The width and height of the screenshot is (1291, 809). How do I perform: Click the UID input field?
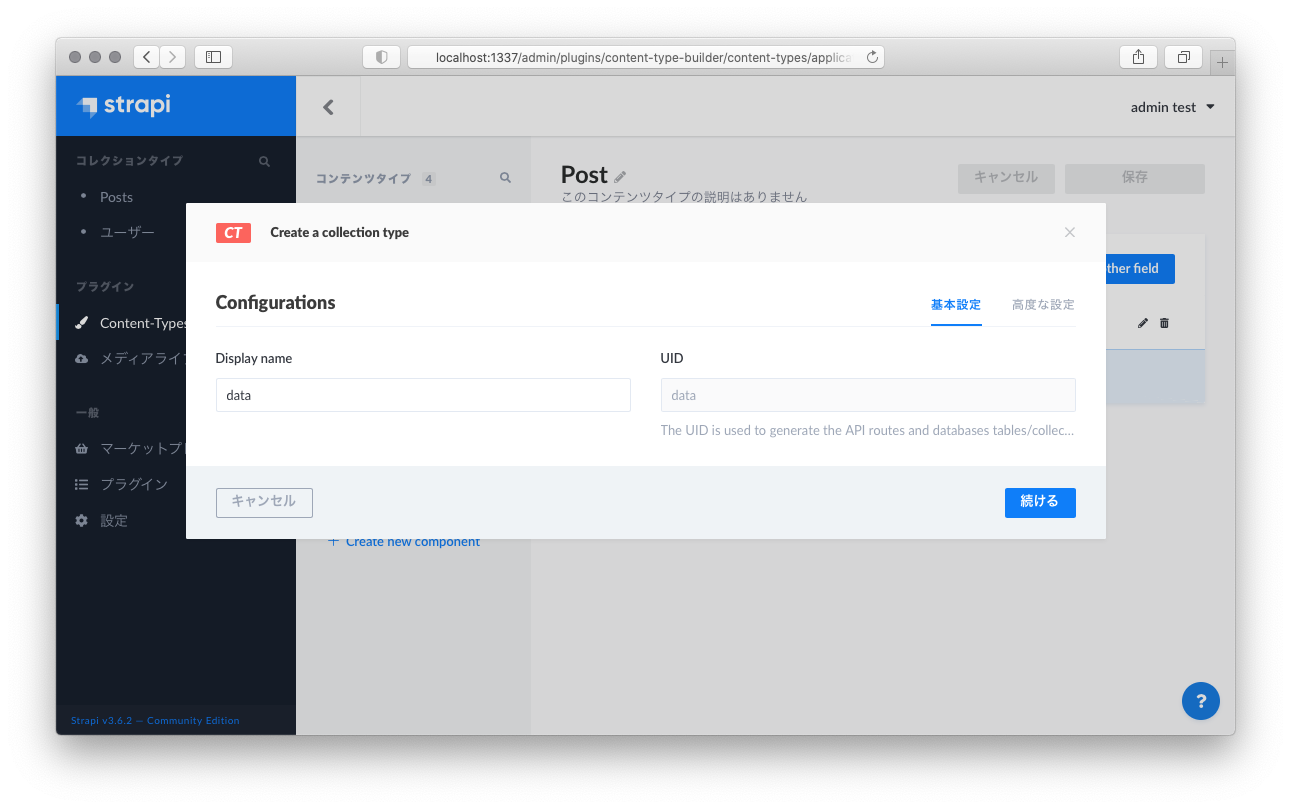click(x=868, y=395)
